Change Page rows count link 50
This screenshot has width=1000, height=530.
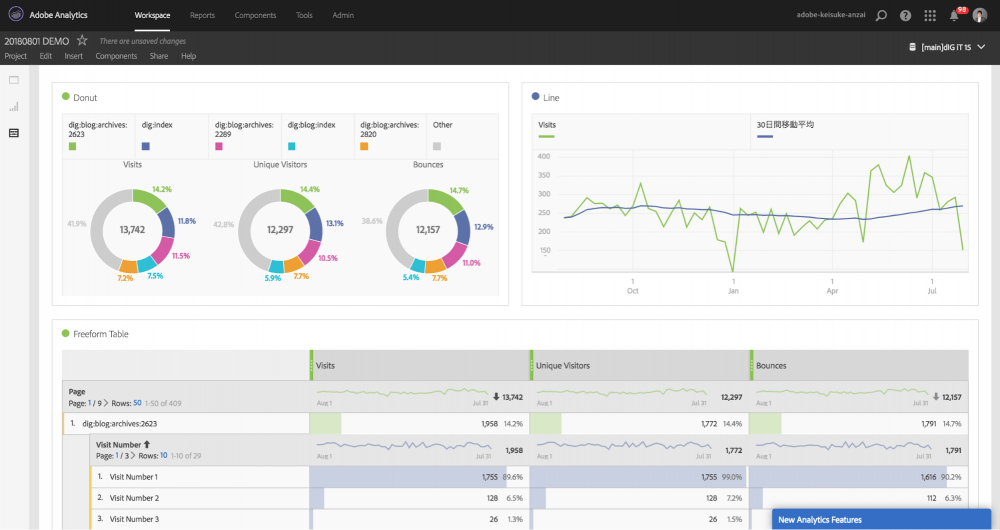coord(137,403)
